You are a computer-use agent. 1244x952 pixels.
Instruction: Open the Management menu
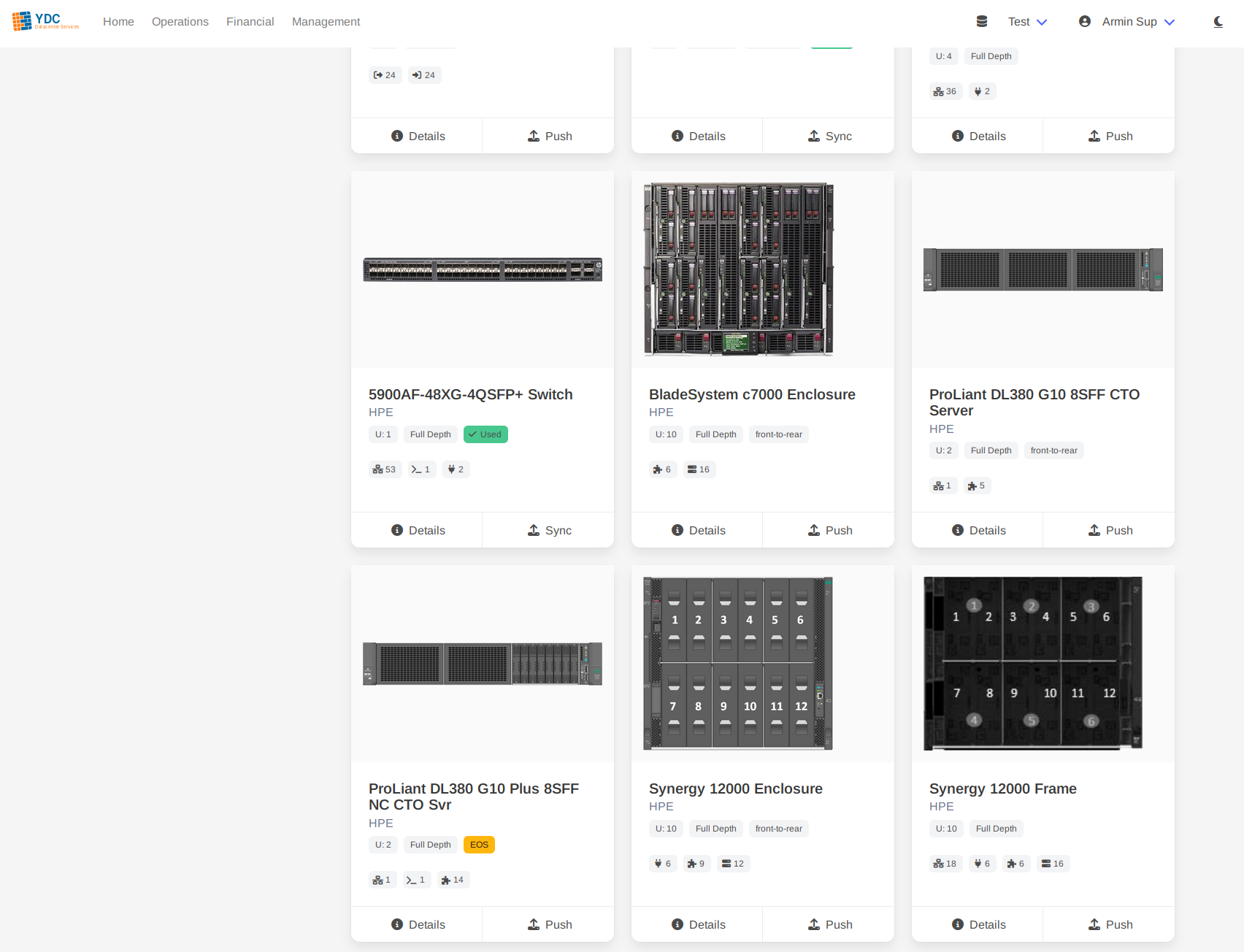coord(326,22)
